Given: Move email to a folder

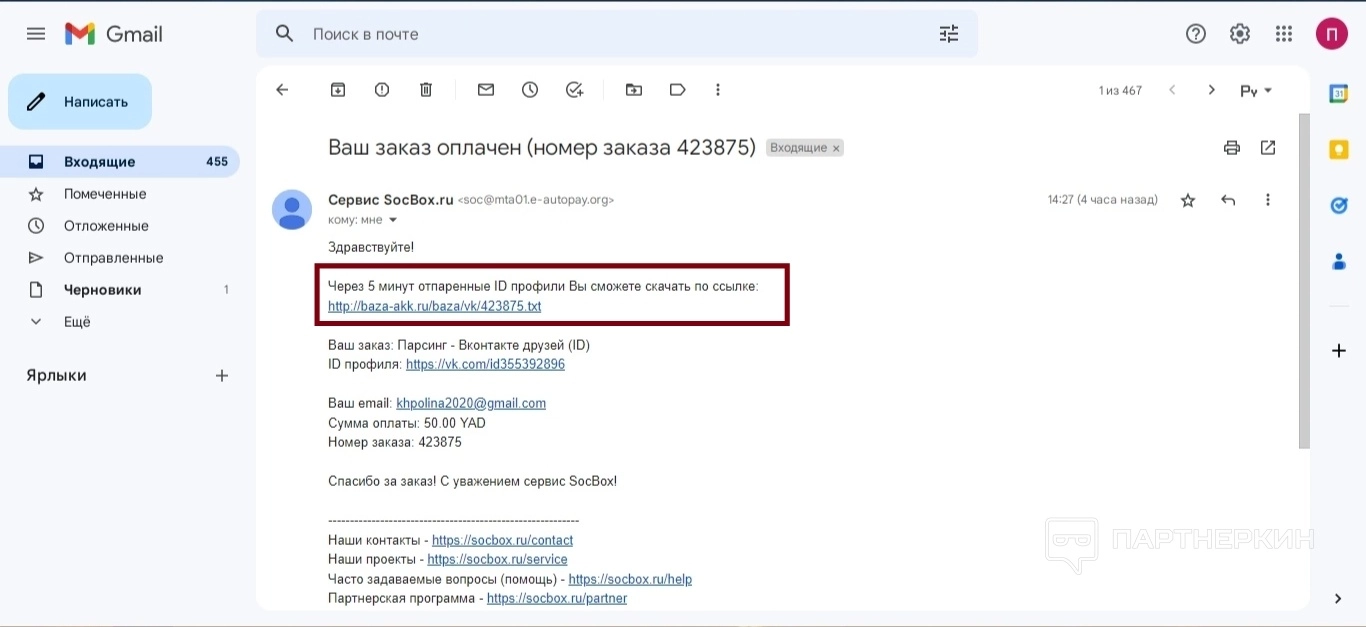Looking at the screenshot, I should pos(634,90).
